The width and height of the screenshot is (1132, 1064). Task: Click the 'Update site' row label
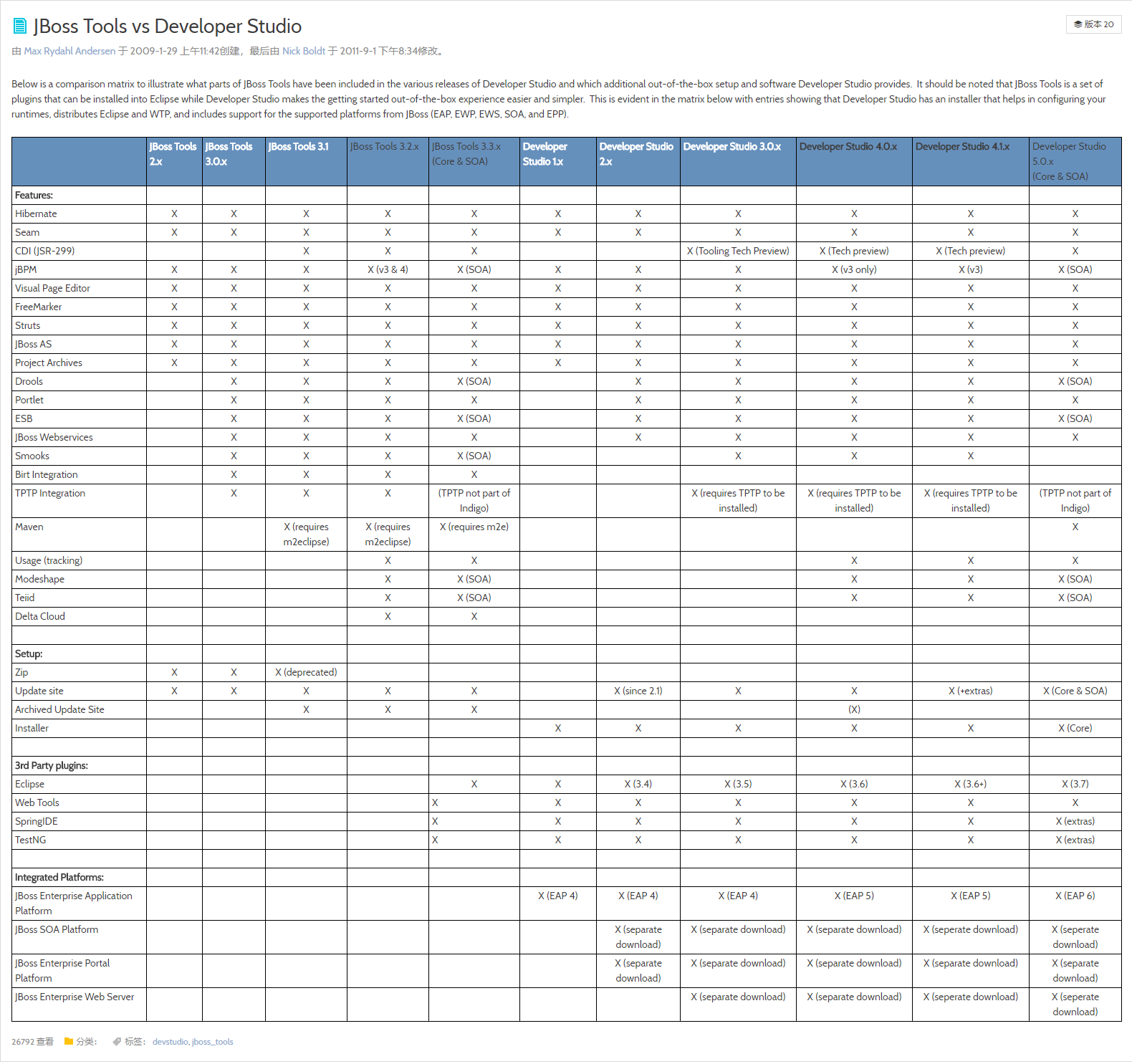(x=39, y=691)
